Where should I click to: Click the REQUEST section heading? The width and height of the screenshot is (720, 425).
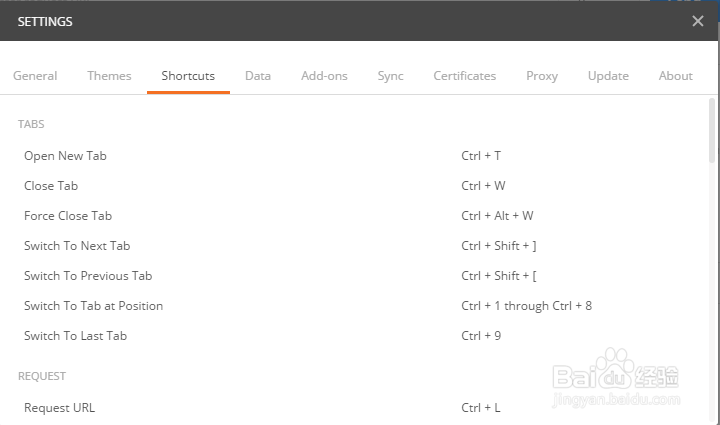tap(42, 376)
